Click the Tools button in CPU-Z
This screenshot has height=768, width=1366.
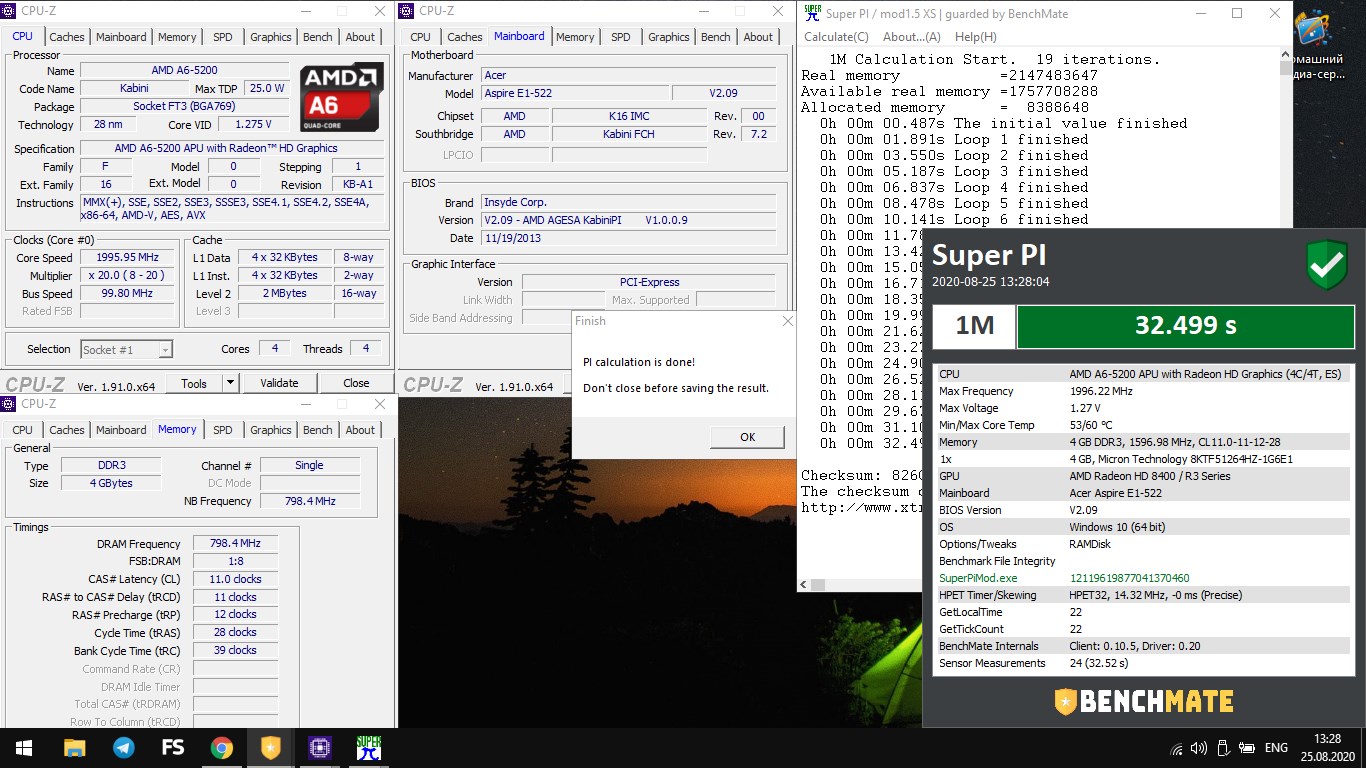click(194, 383)
